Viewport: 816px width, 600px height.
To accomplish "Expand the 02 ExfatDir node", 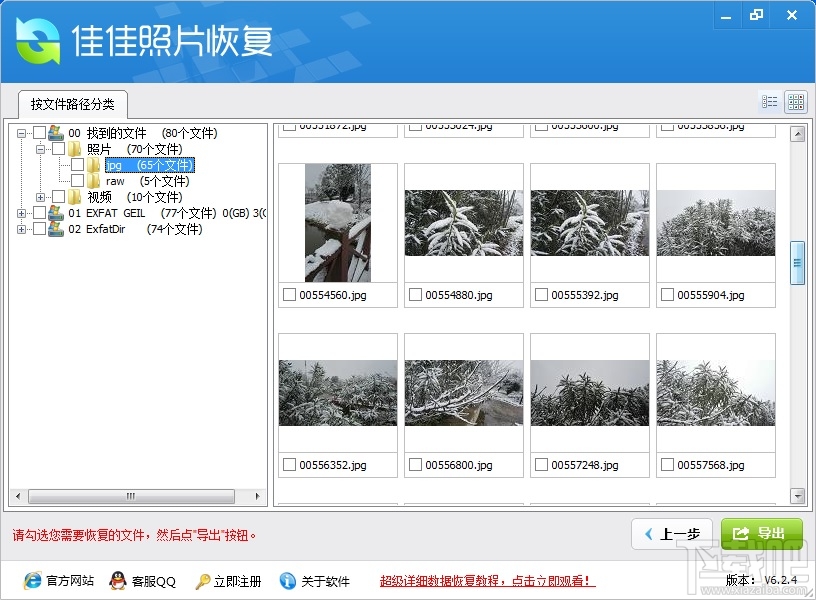I will tap(21, 229).
